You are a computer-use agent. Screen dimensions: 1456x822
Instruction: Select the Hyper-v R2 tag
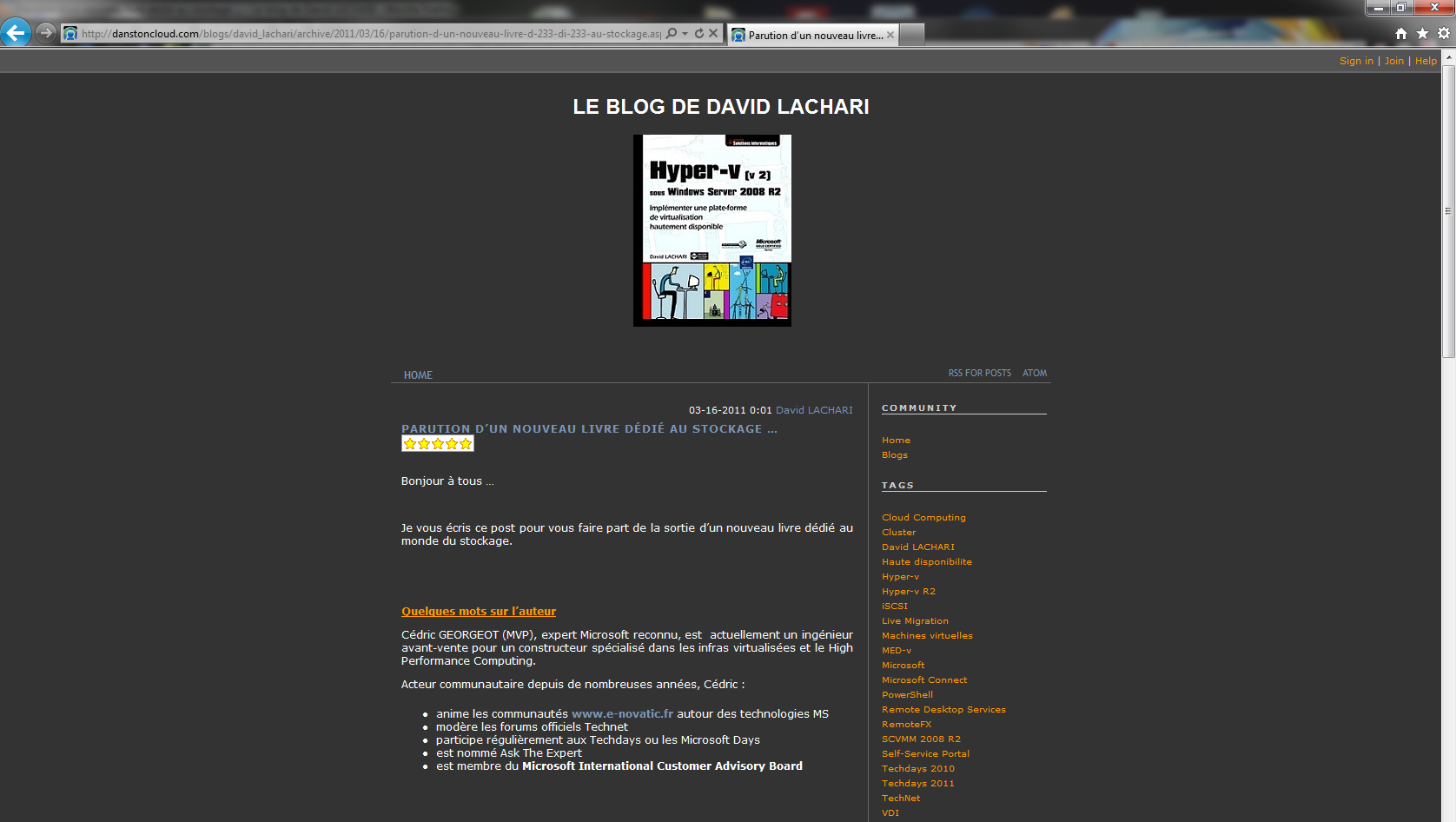pos(908,591)
